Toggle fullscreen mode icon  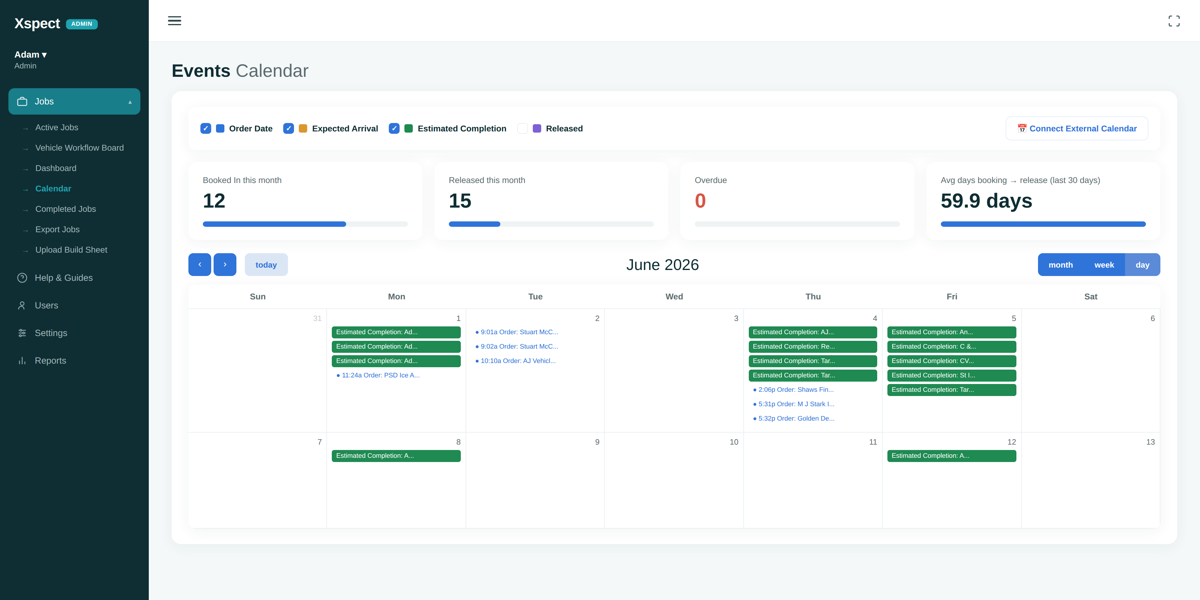click(x=1174, y=21)
